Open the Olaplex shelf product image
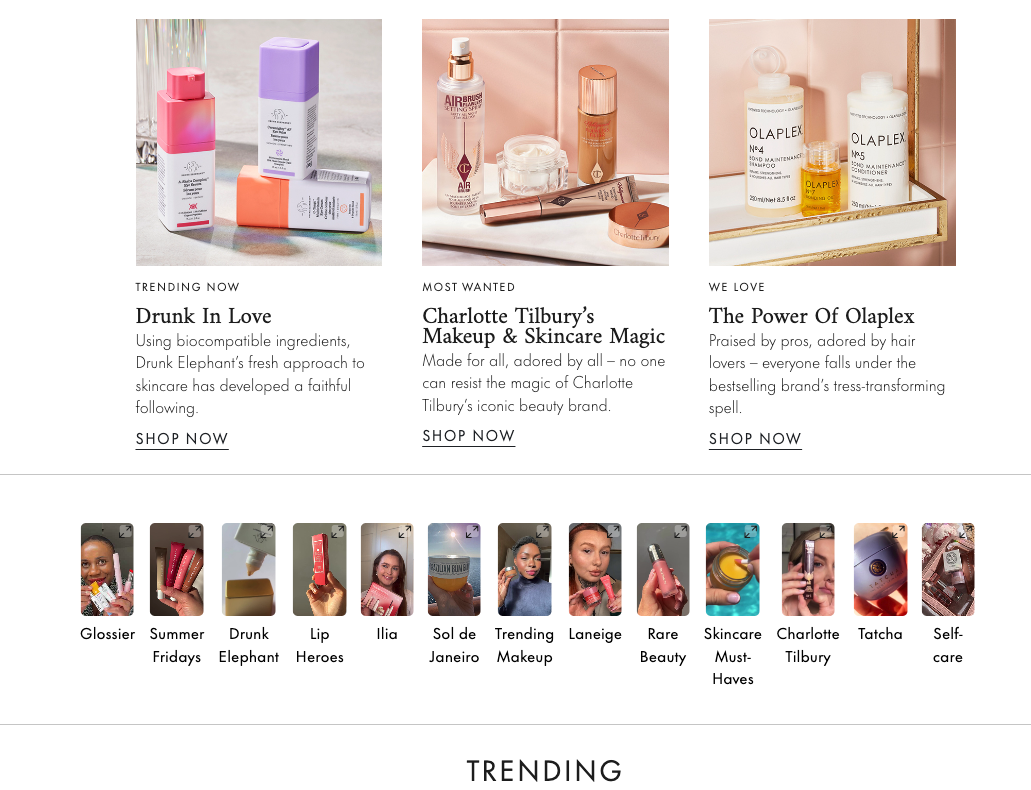The height and width of the screenshot is (790, 1031). 832,142
